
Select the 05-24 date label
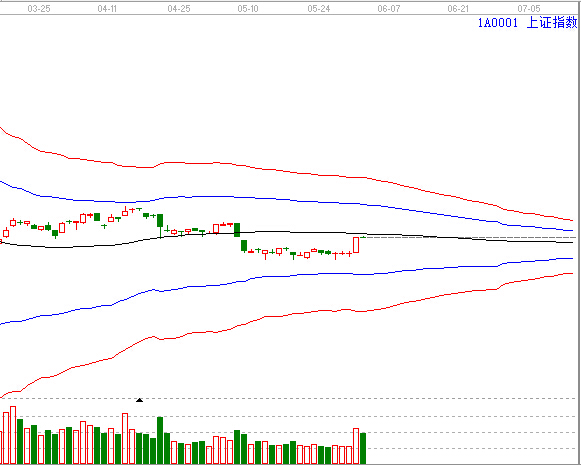[x=319, y=9]
